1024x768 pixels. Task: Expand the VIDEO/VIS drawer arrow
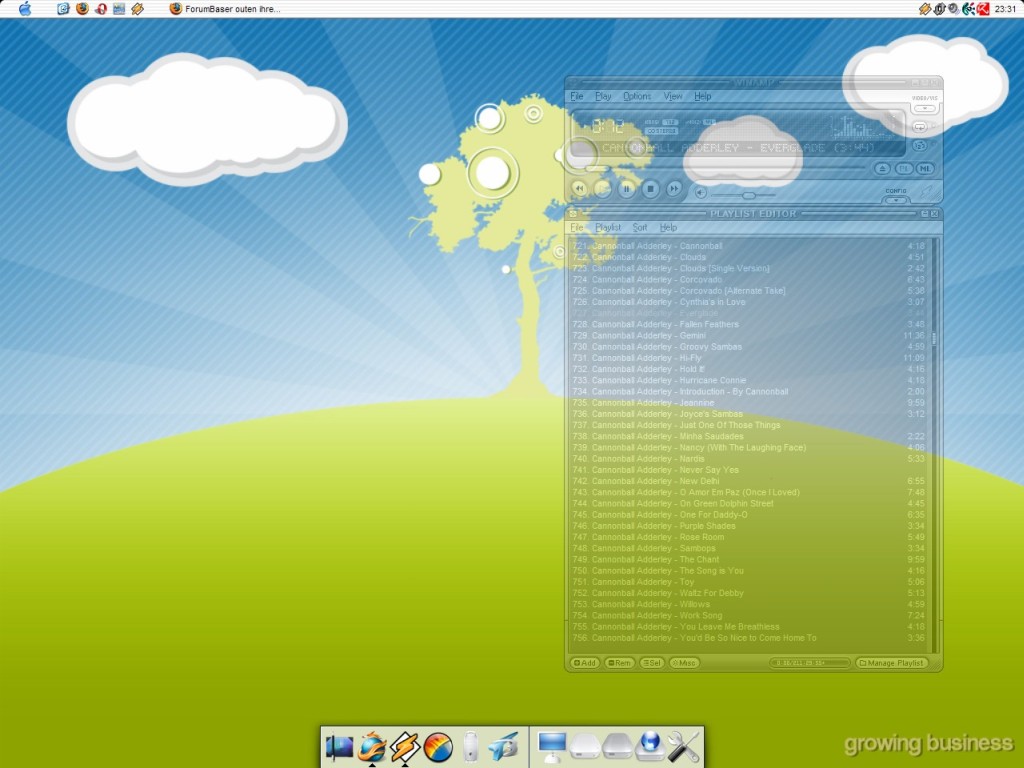click(924, 108)
